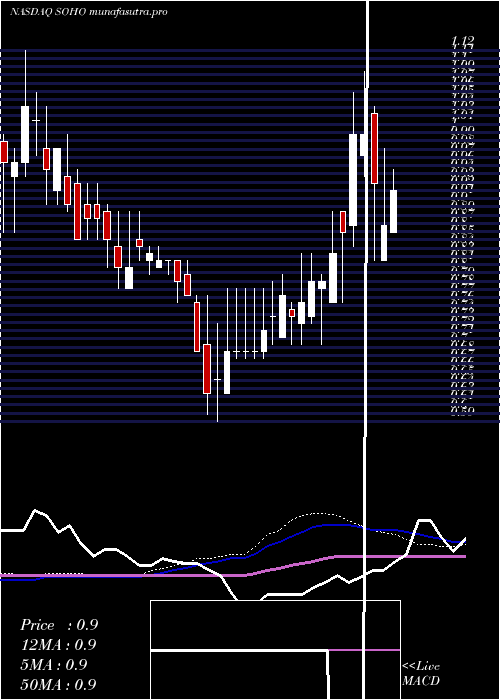Click the '5MA : 0.9' label
This screenshot has width=500, height=700.
(x=54, y=665)
